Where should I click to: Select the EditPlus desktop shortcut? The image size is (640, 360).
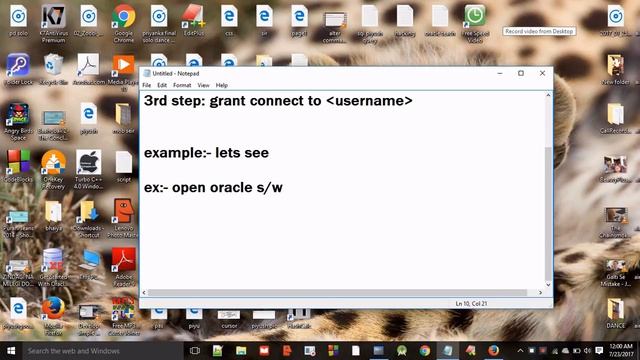coord(193,20)
